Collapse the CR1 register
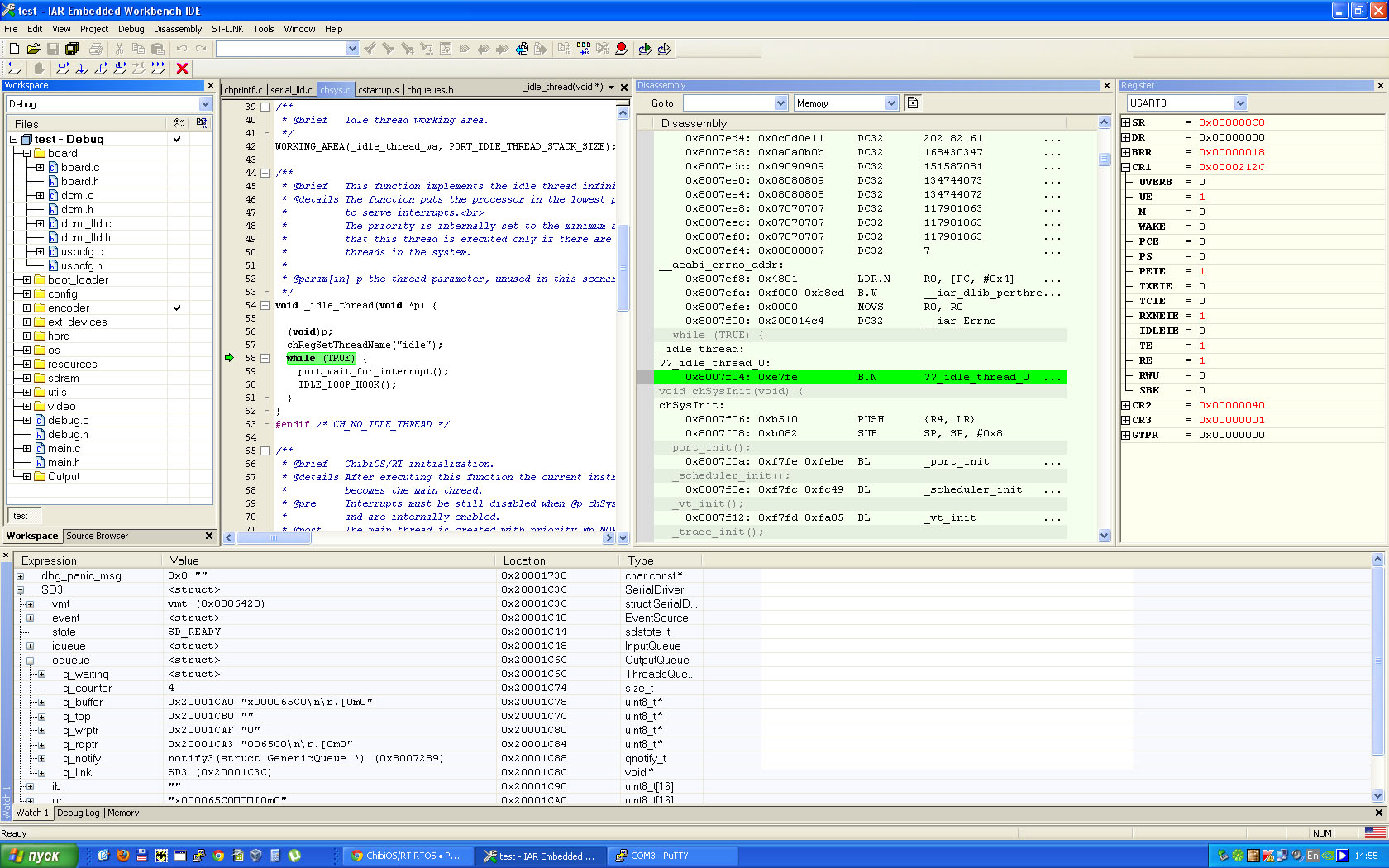This screenshot has height=868, width=1389. (1125, 167)
